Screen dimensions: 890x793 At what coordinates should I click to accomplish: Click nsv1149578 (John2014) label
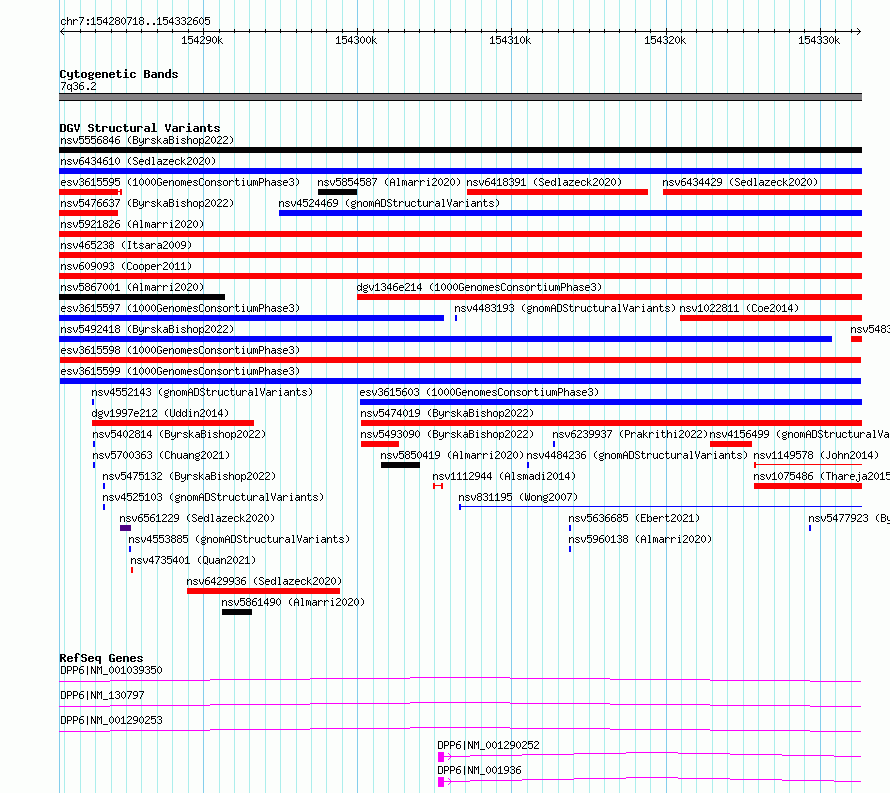pos(816,455)
